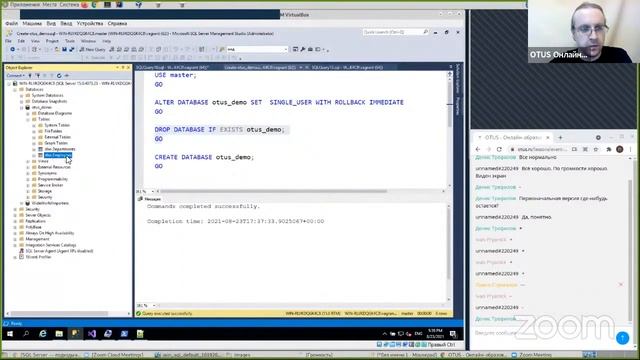Viewport: 640px width, 360px height.
Task: Open the VirtualBox Устройства menu
Action: (x=90, y=24)
